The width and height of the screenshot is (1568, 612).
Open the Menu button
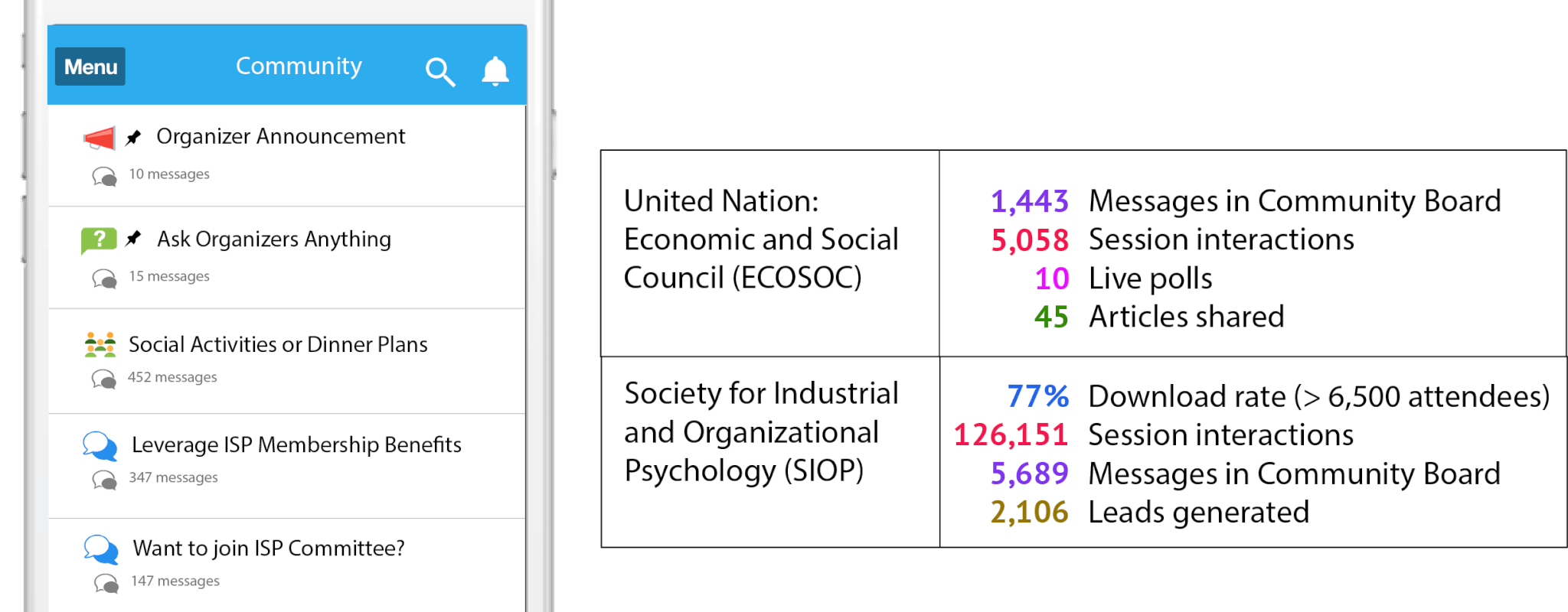pyautogui.click(x=90, y=67)
